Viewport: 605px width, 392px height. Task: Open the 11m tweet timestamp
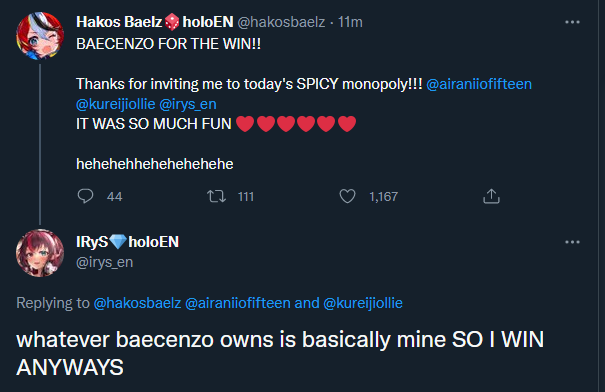click(350, 22)
